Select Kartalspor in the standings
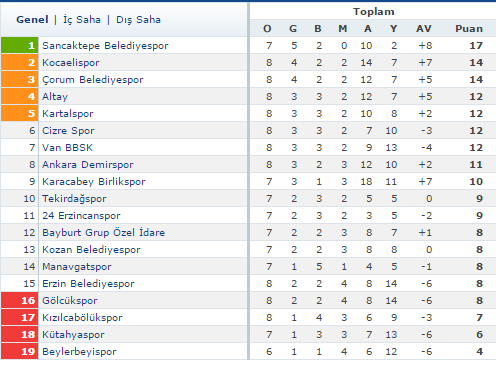This screenshot has height=369, width=496. 68,114
